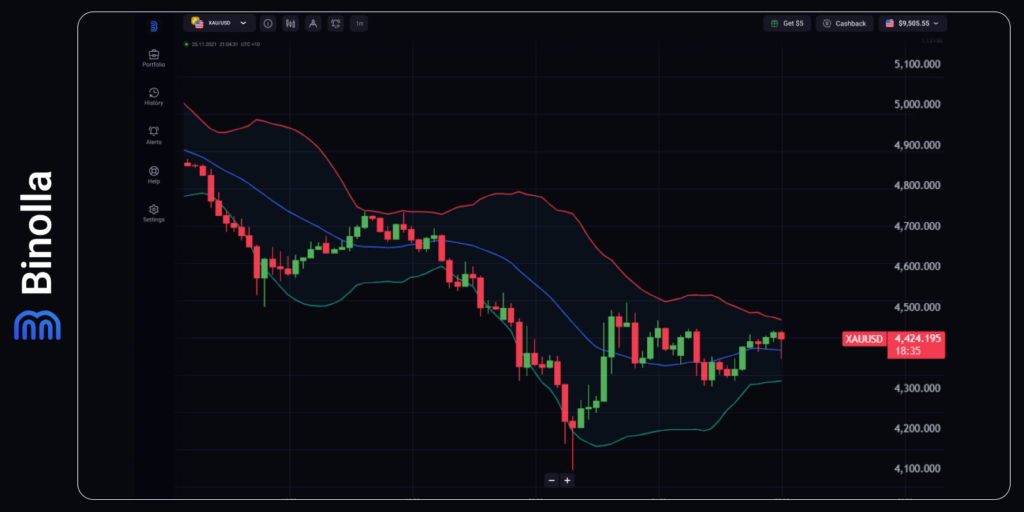Image resolution: width=1024 pixels, height=512 pixels.
Task: Show asset information via the info icon
Action: coord(267,24)
